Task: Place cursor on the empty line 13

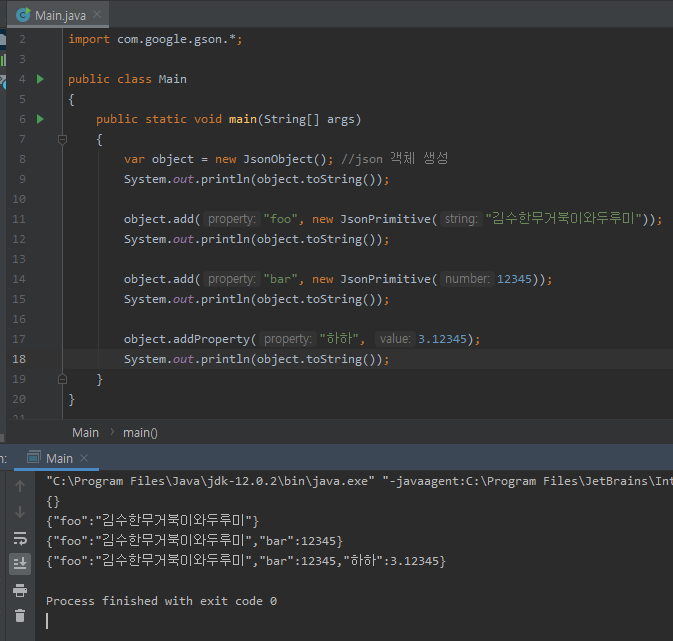Action: tap(300, 259)
